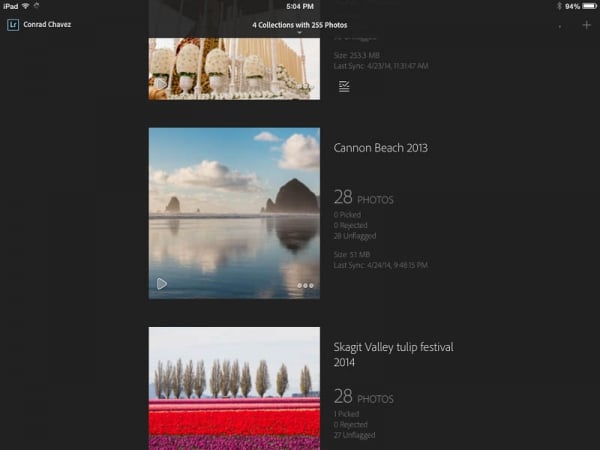This screenshot has height=450, width=600.
Task: Tap the 28 PHOTOS count for Cannon Beach
Action: tap(363, 198)
